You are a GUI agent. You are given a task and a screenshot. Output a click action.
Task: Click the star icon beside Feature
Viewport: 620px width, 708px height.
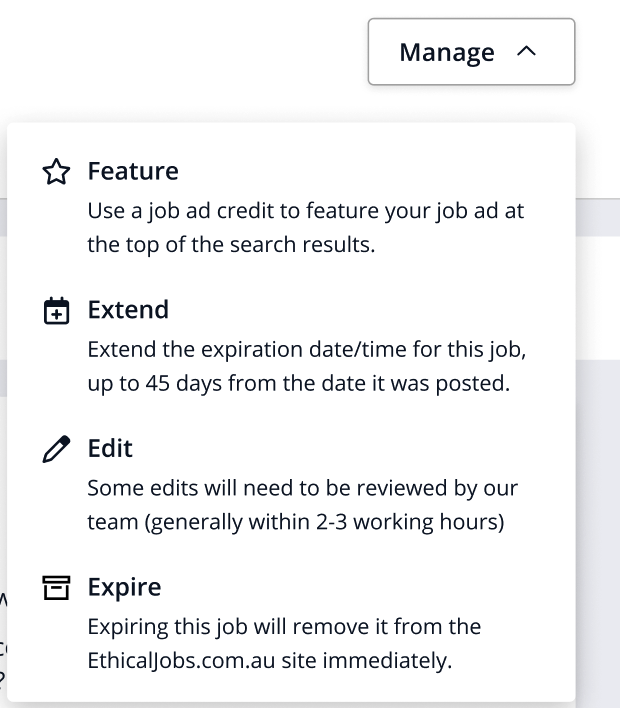tap(57, 172)
